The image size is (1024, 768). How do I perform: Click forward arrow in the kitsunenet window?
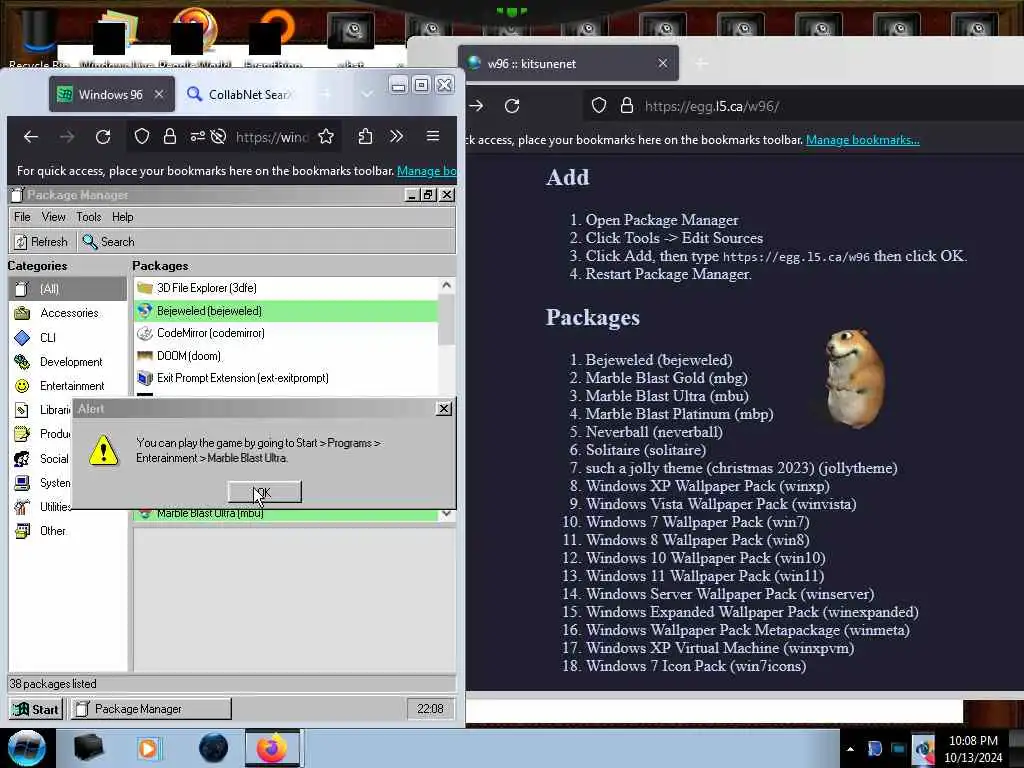tap(476, 106)
